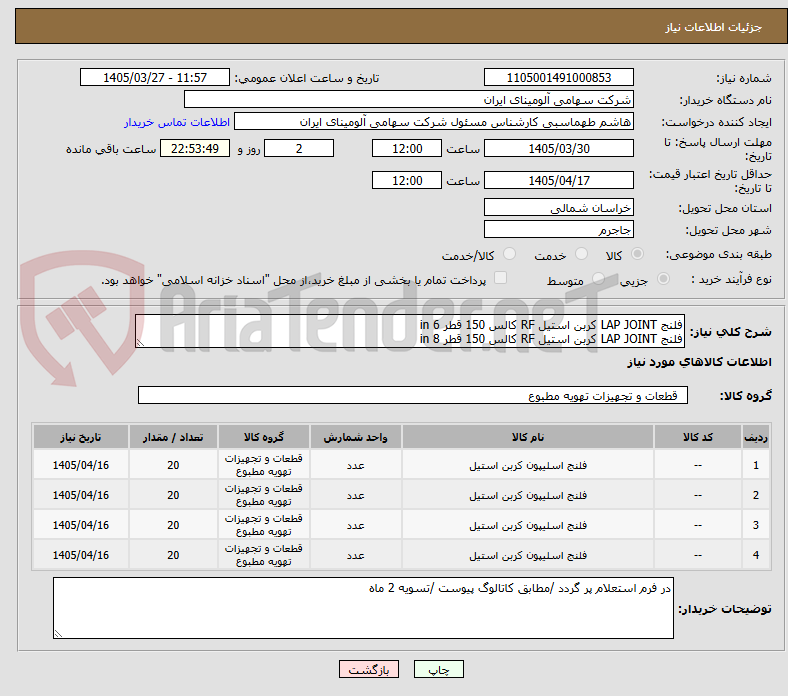
Task: Click the buyer name field شرکت سهامی آلومینای ایران
Action: pyautogui.click(x=409, y=100)
